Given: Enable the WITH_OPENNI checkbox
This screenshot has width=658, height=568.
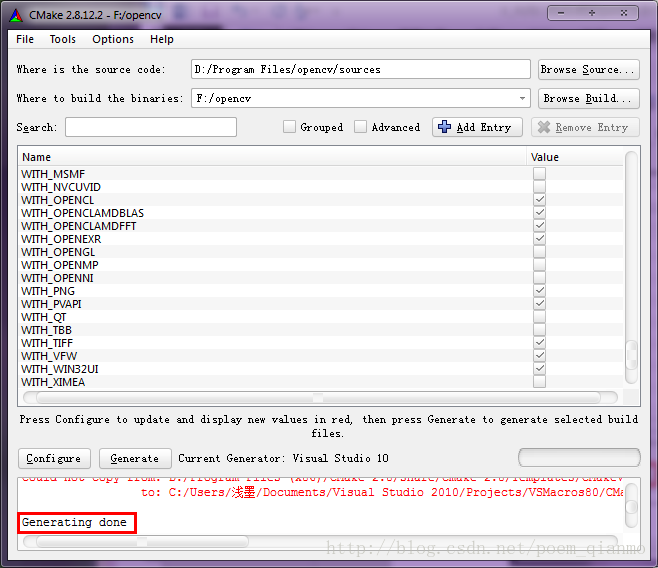Looking at the screenshot, I should 539,277.
